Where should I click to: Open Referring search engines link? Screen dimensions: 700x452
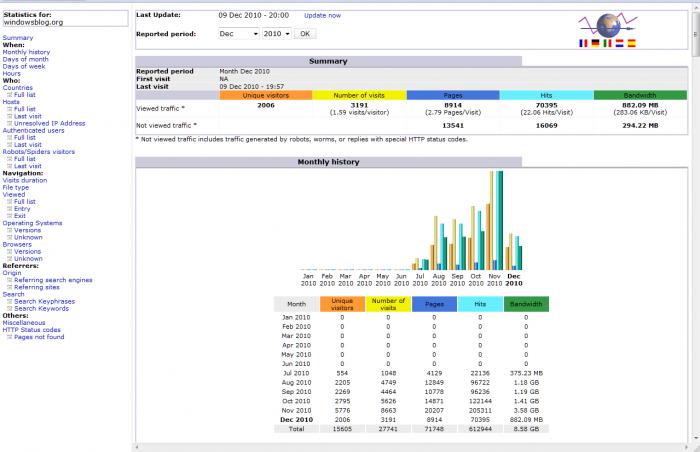[53, 280]
